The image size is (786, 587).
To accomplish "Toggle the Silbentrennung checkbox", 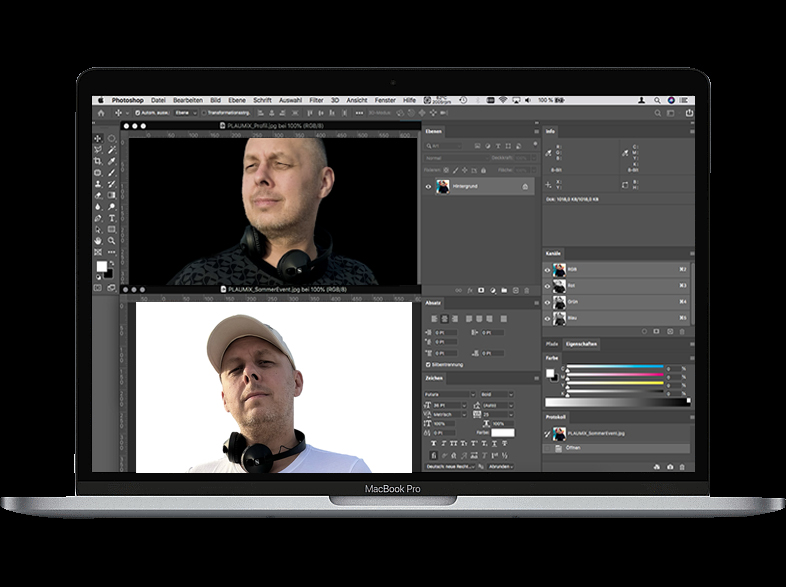I will pos(429,365).
